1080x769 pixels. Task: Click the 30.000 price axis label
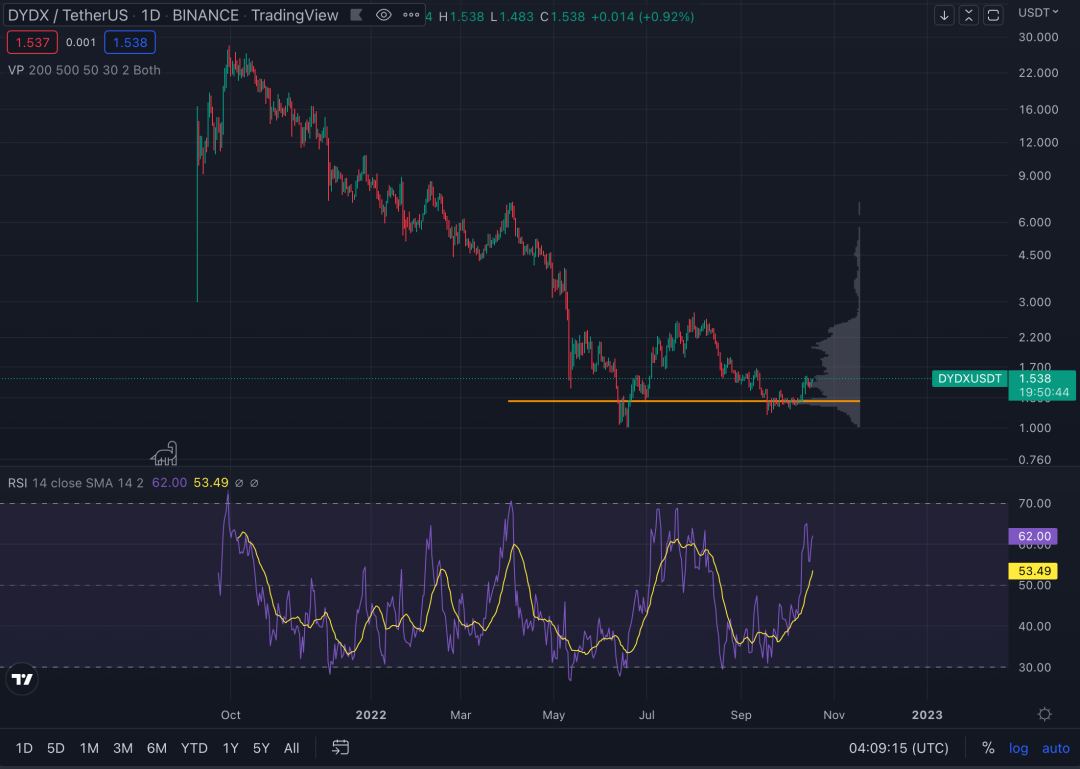coord(1038,37)
